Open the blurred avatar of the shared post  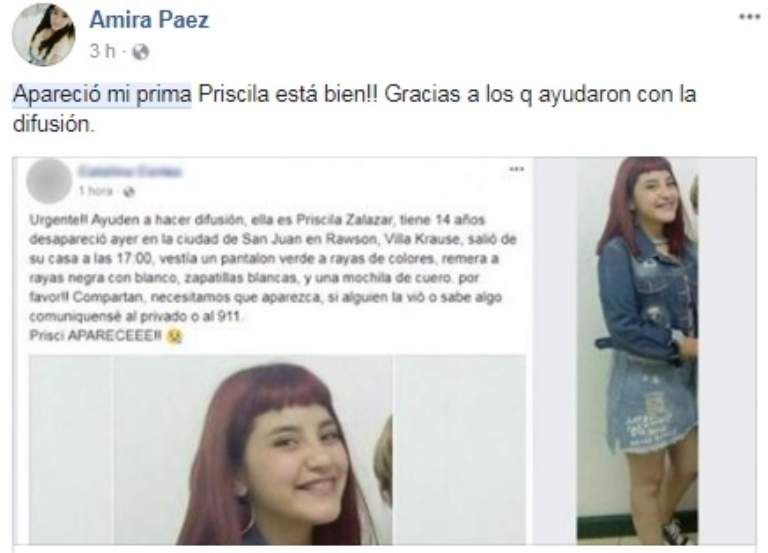click(x=48, y=181)
